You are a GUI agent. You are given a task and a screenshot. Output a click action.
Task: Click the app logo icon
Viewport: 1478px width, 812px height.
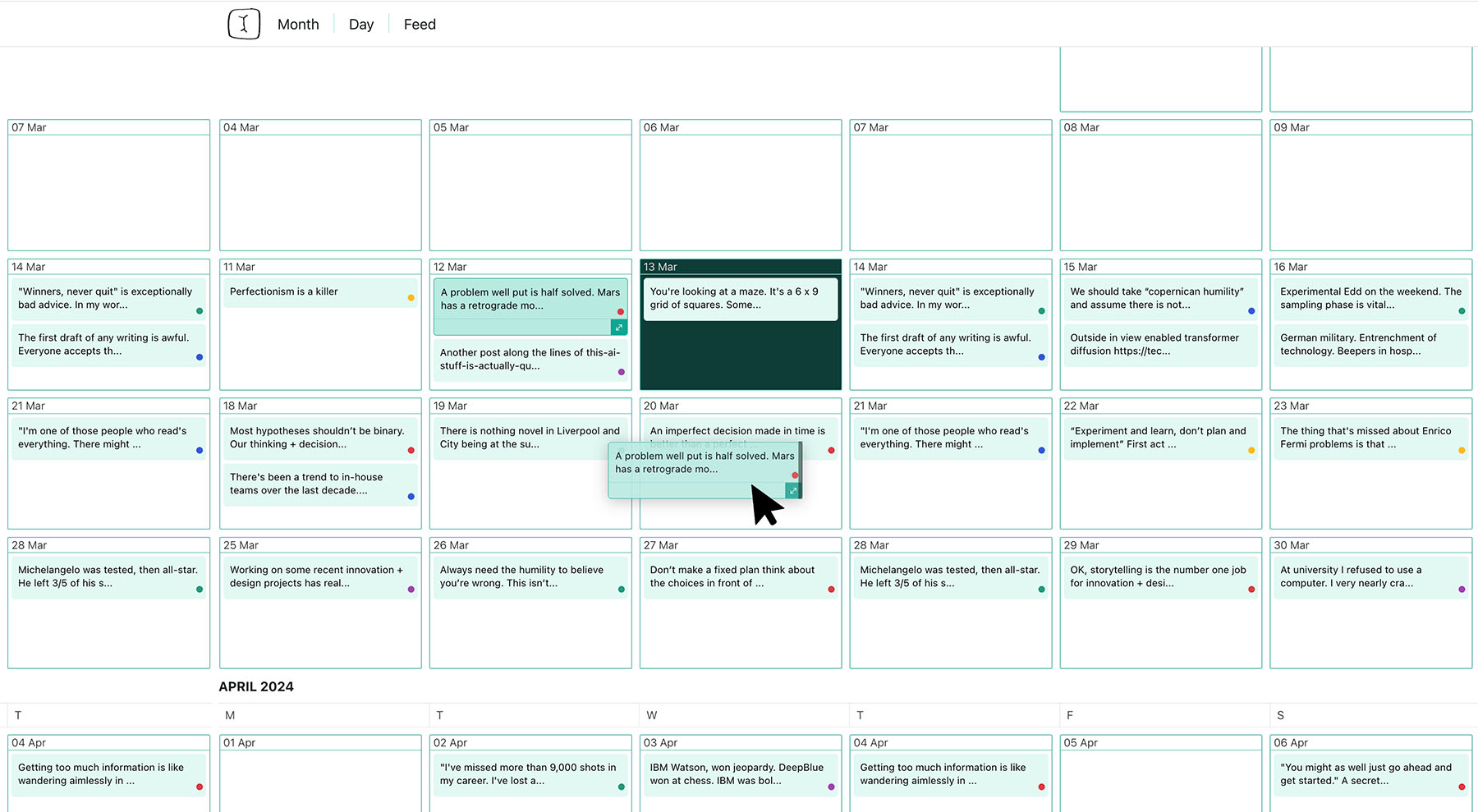click(244, 24)
